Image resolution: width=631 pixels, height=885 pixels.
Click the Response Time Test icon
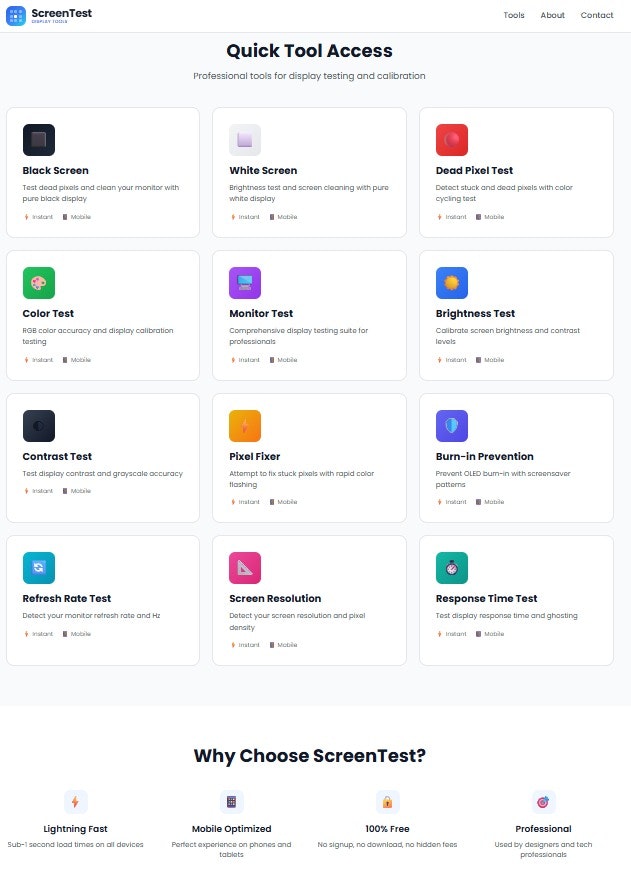click(452, 567)
